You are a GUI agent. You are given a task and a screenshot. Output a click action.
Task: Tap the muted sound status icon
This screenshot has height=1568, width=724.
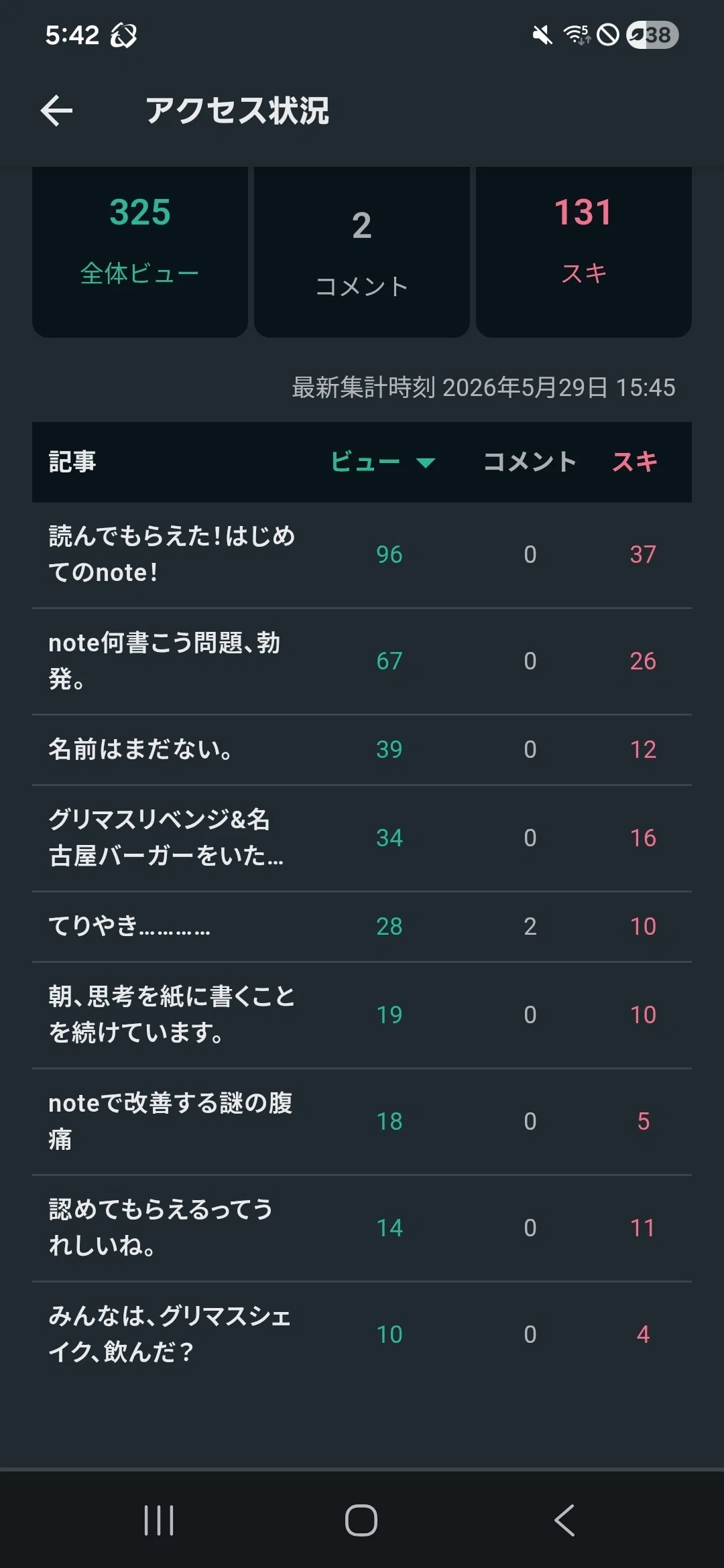coord(542,35)
